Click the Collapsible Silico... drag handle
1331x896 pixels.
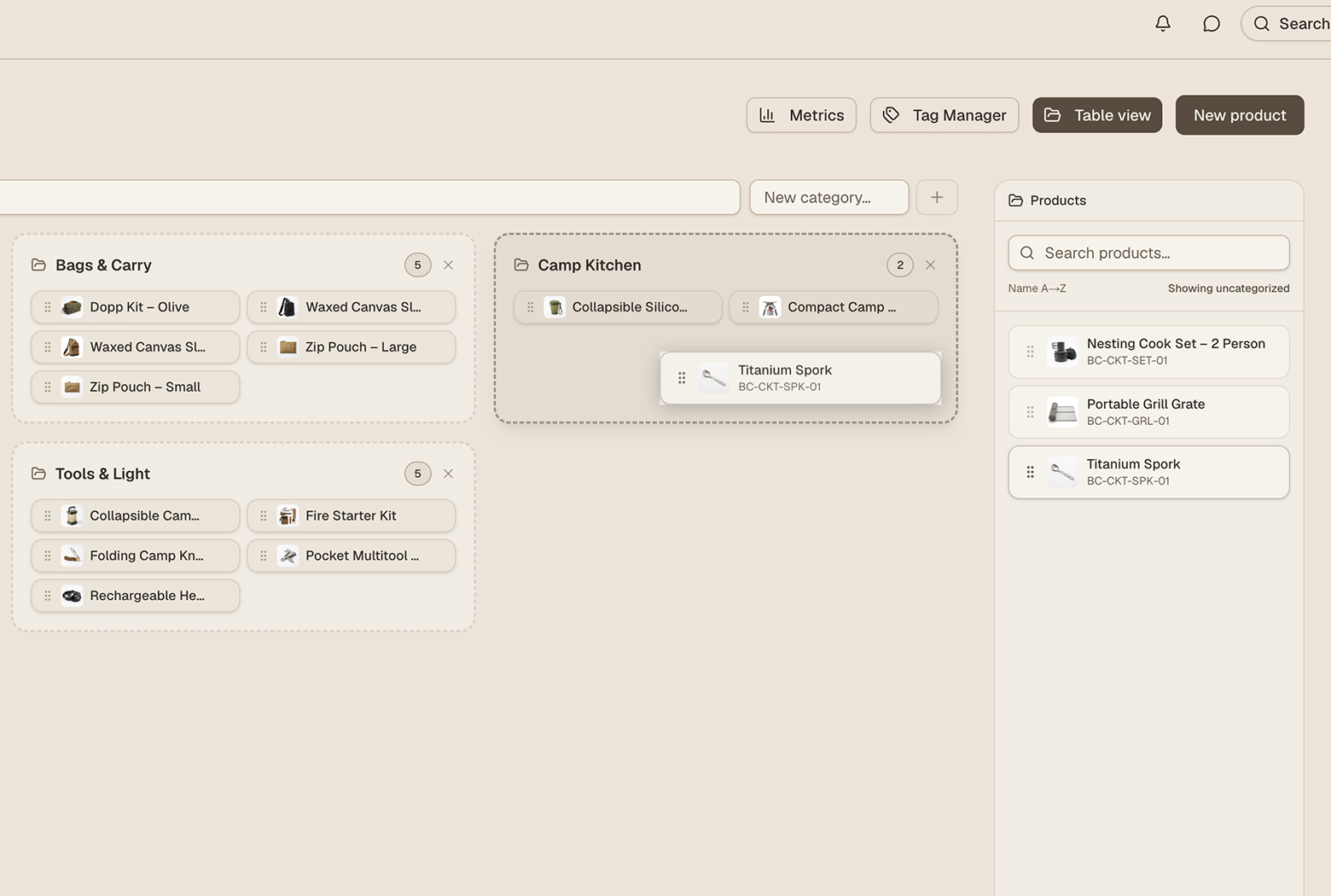pos(530,307)
